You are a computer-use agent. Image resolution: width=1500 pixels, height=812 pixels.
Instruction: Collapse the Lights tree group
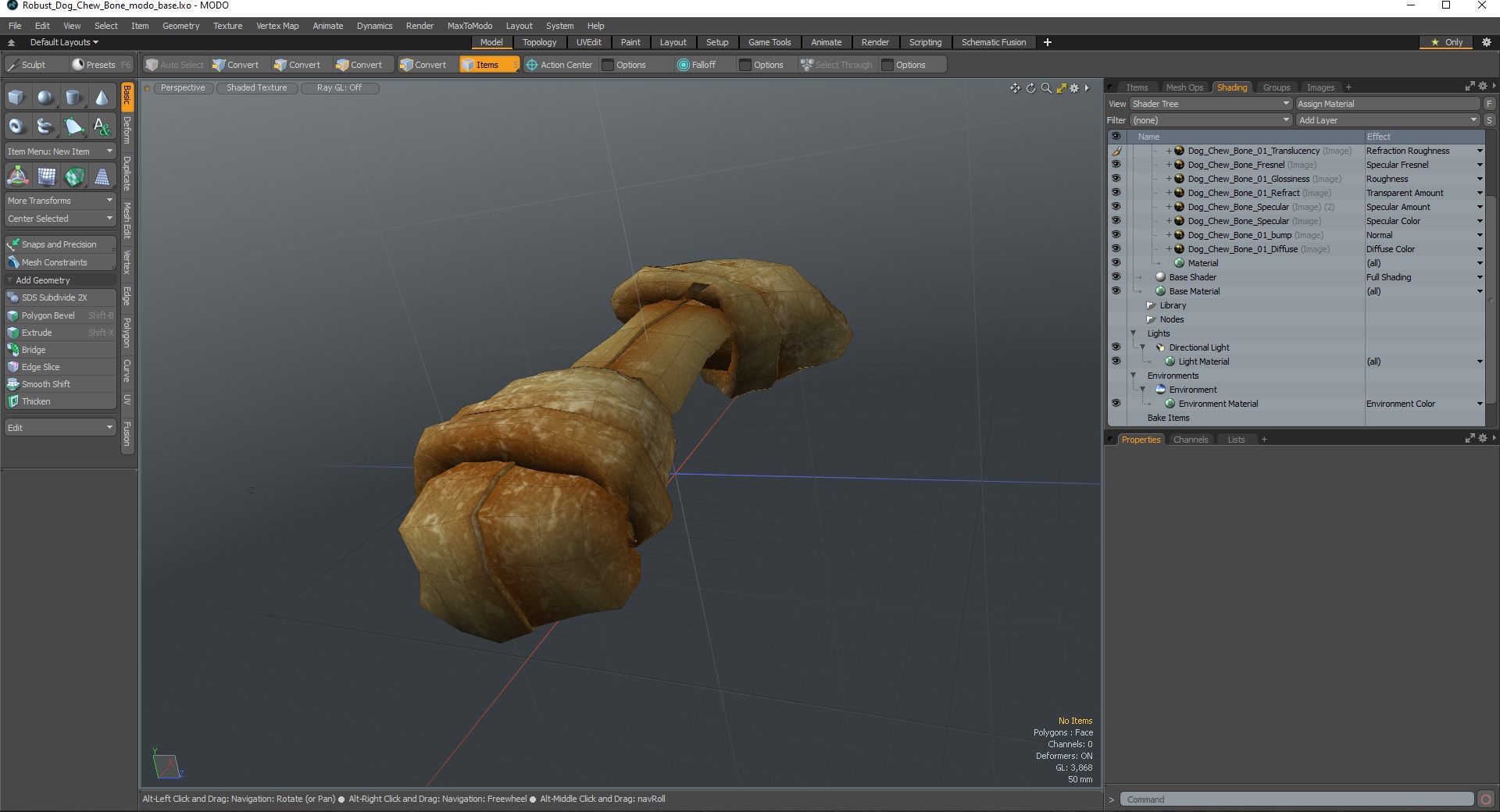(1134, 333)
